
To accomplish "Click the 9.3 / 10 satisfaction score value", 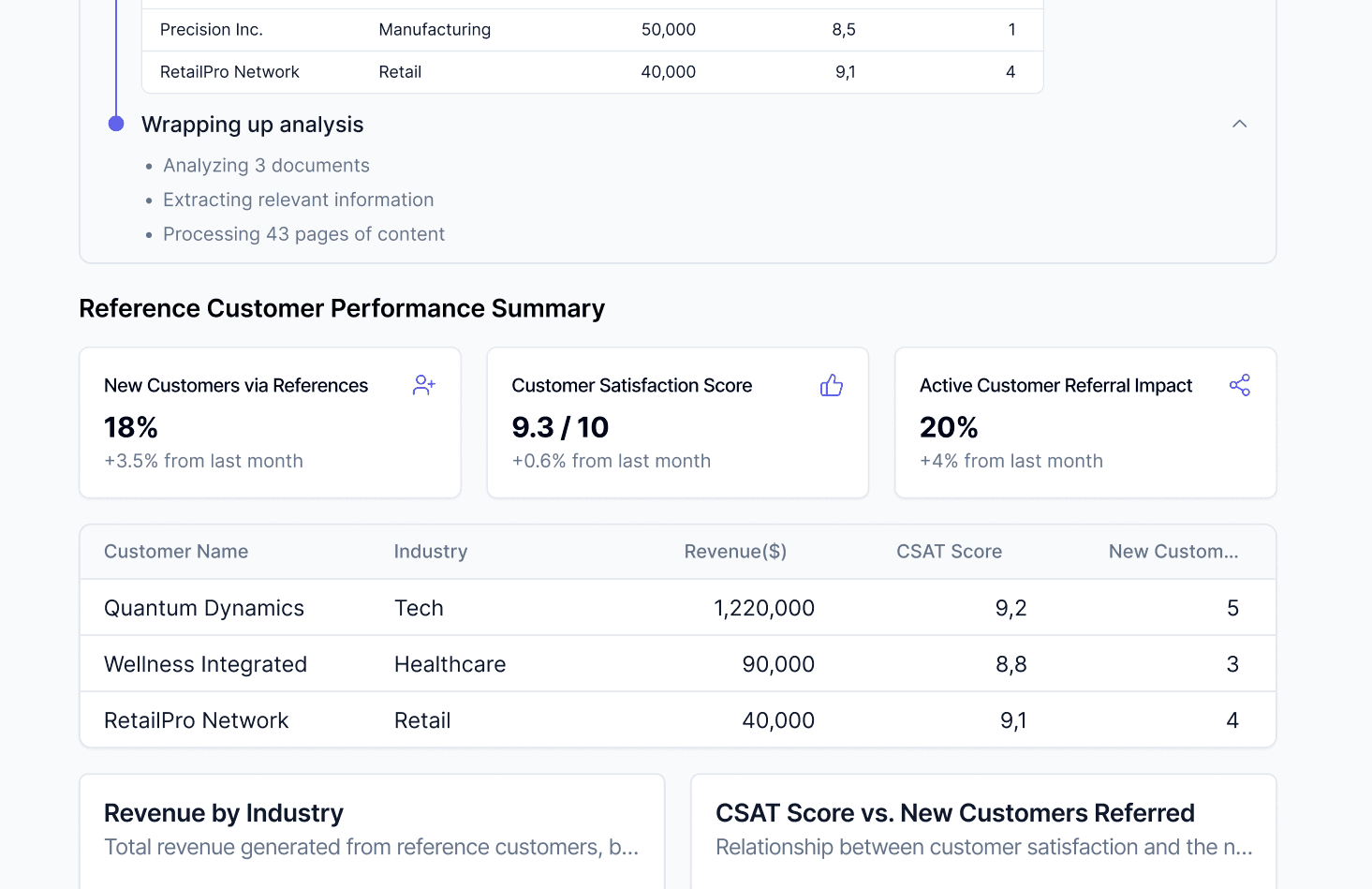I will click(560, 427).
